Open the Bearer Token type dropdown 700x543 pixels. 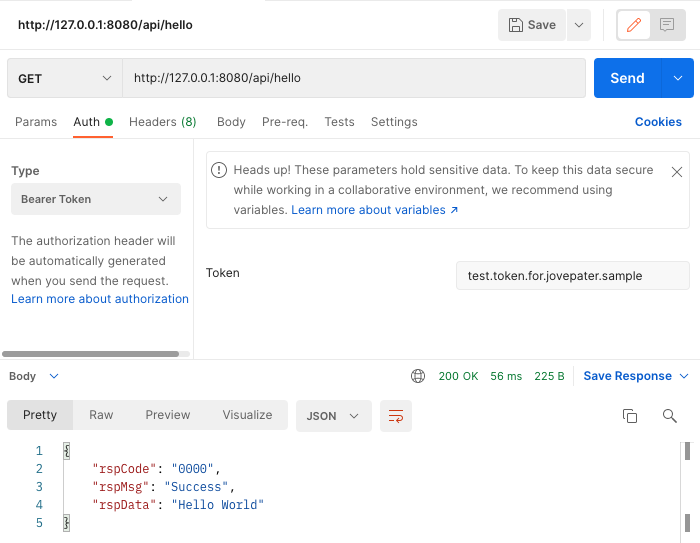tap(96, 199)
